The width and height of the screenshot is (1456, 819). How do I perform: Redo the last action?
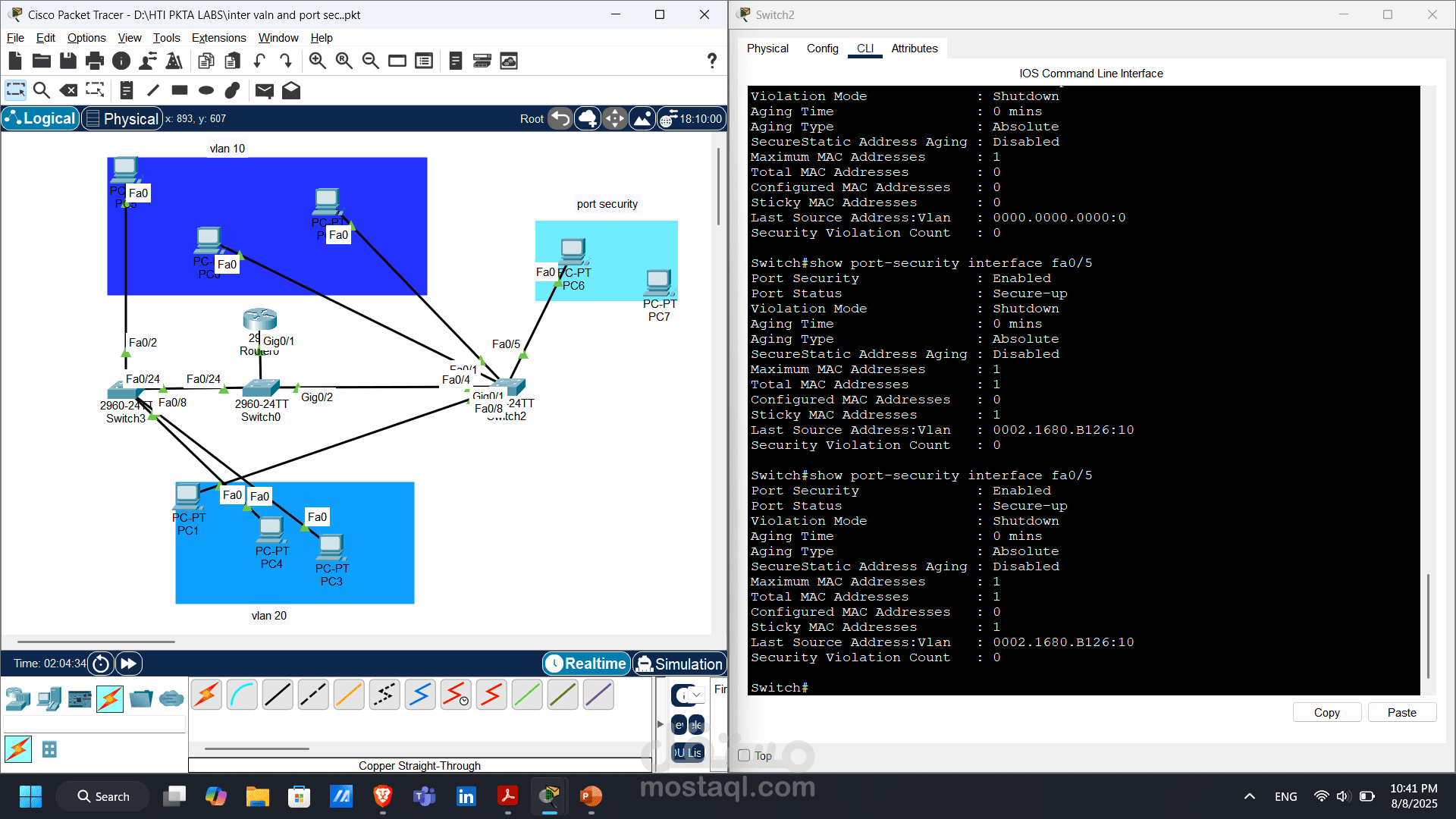pyautogui.click(x=286, y=61)
